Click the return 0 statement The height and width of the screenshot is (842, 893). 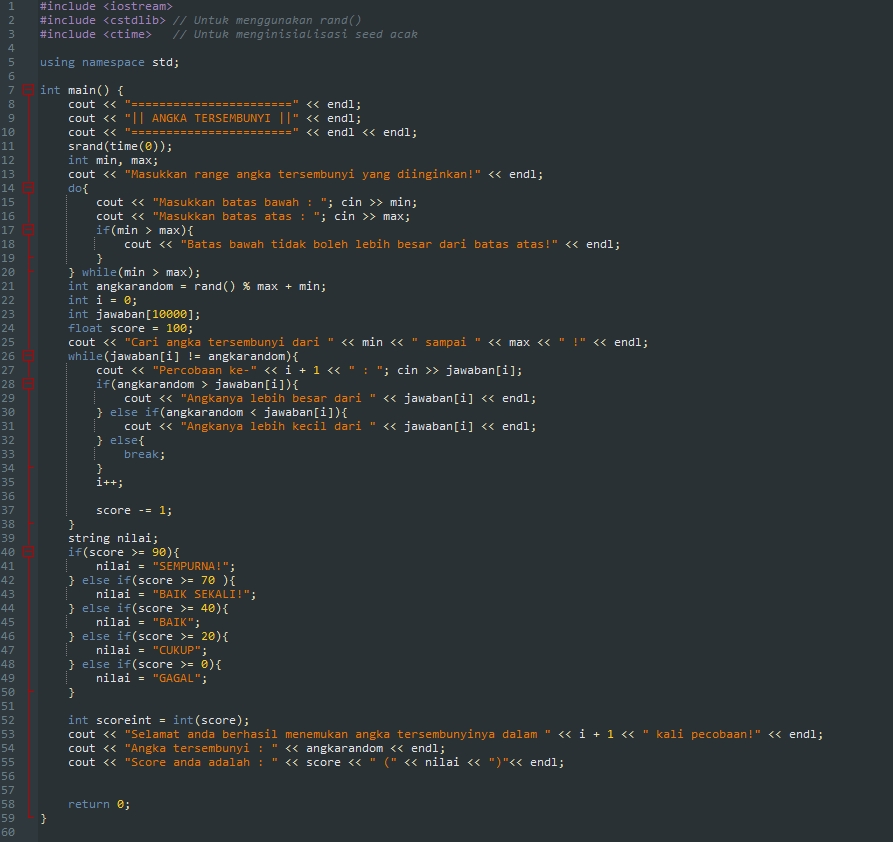point(96,803)
